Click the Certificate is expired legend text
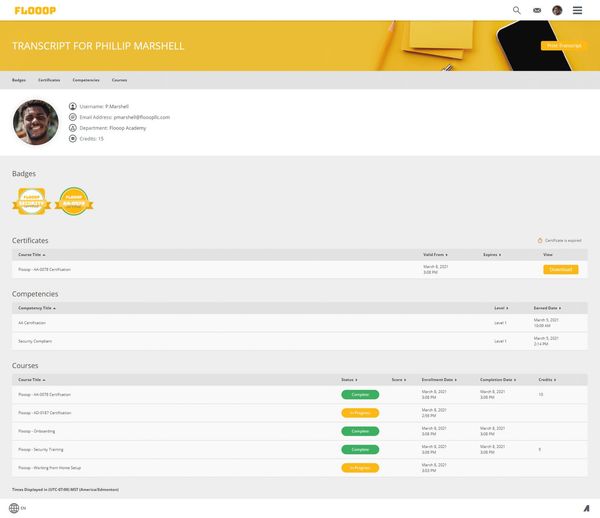This screenshot has height=518, width=600. 563,240
